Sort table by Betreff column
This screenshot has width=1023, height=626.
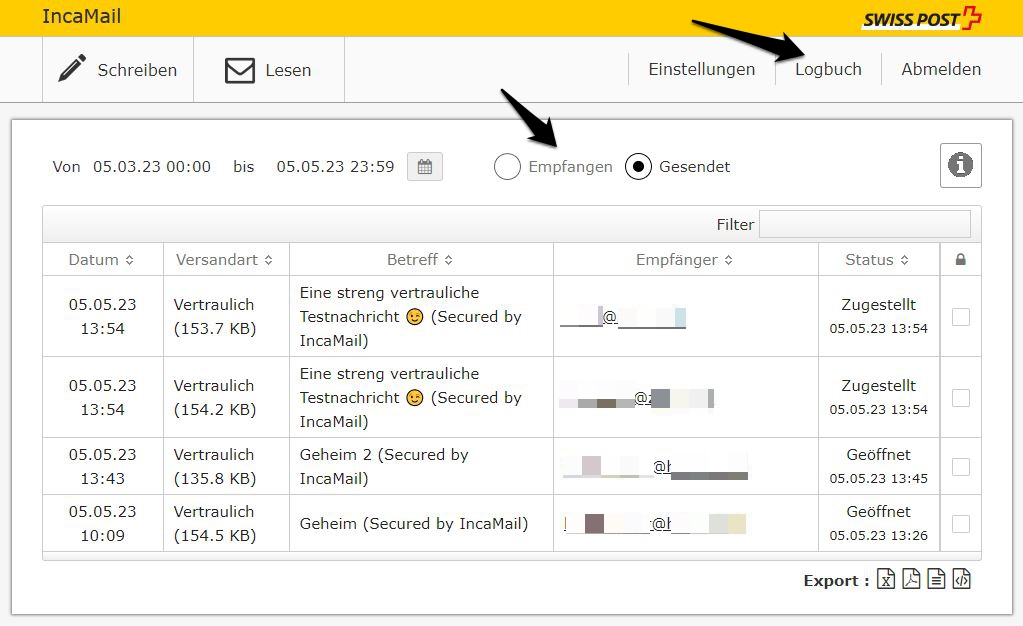click(420, 260)
